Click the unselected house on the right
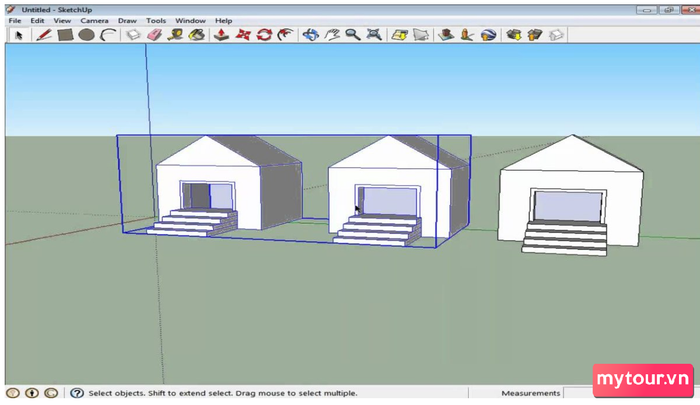The height and width of the screenshot is (405, 700). 571,195
